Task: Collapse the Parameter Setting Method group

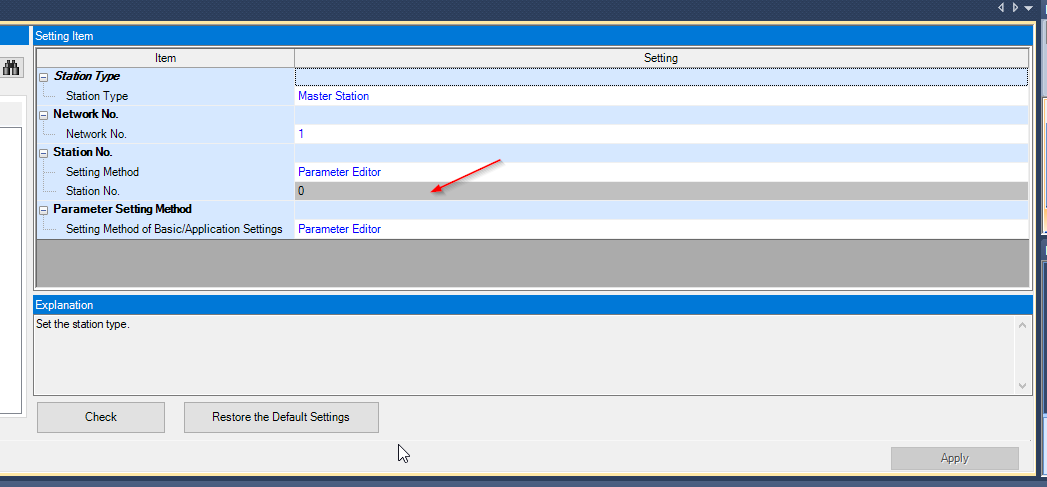Action: tap(44, 210)
